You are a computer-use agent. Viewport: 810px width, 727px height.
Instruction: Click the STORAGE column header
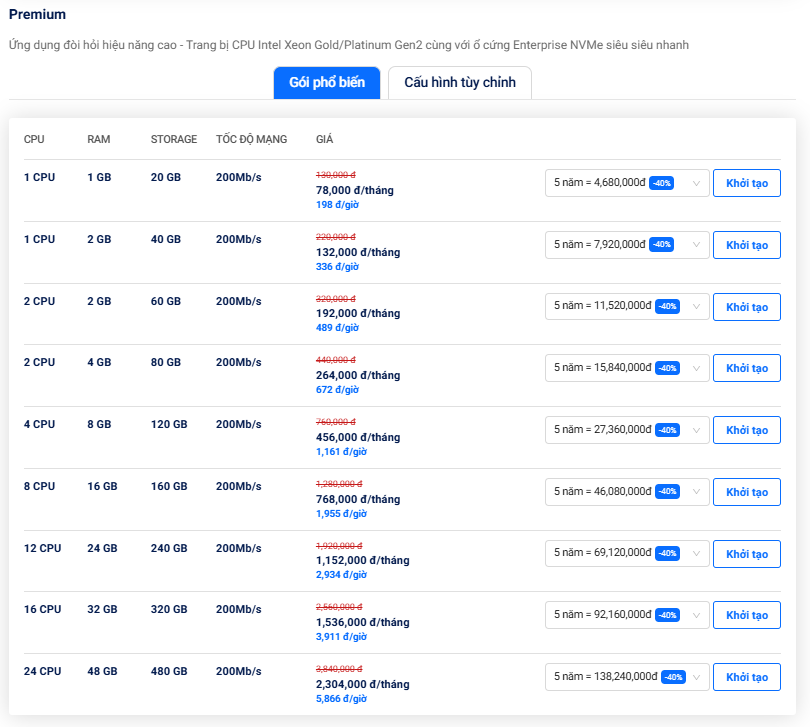coord(174,139)
